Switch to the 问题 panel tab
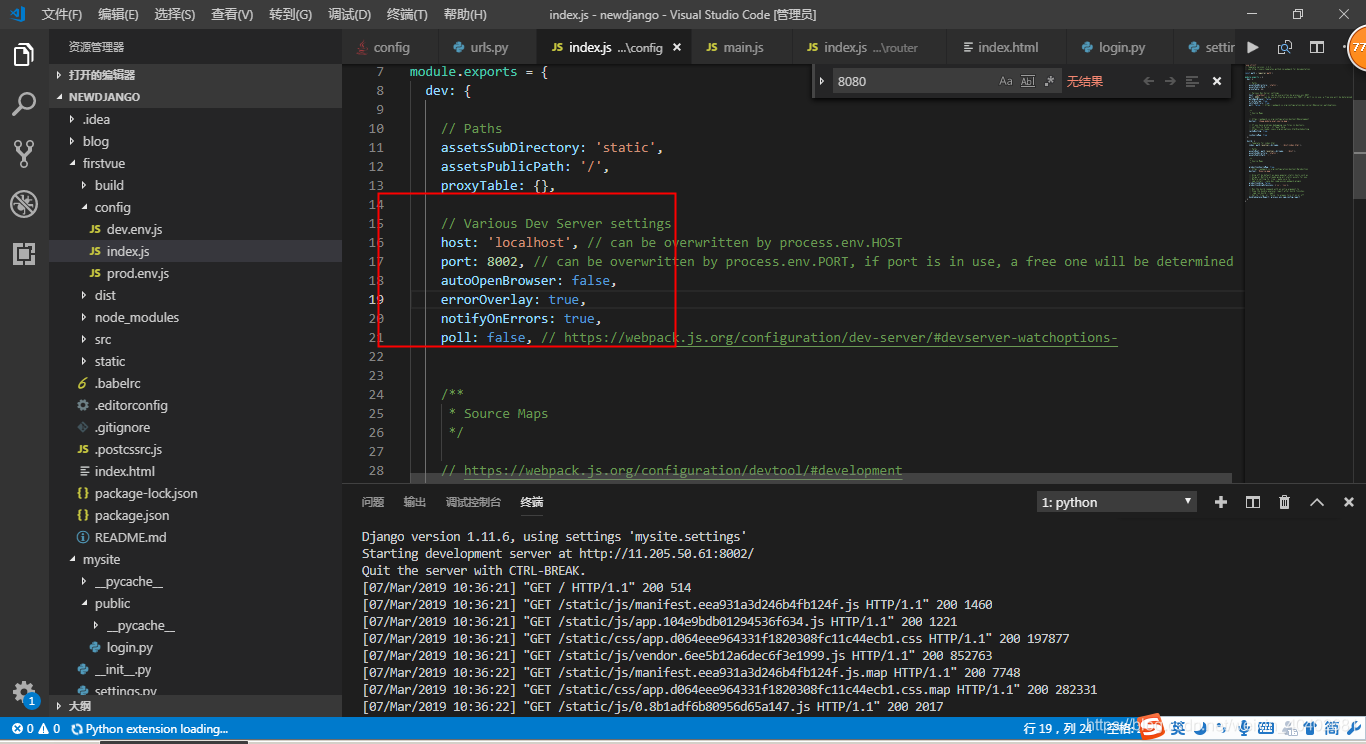This screenshot has height=744, width=1366. [373, 502]
